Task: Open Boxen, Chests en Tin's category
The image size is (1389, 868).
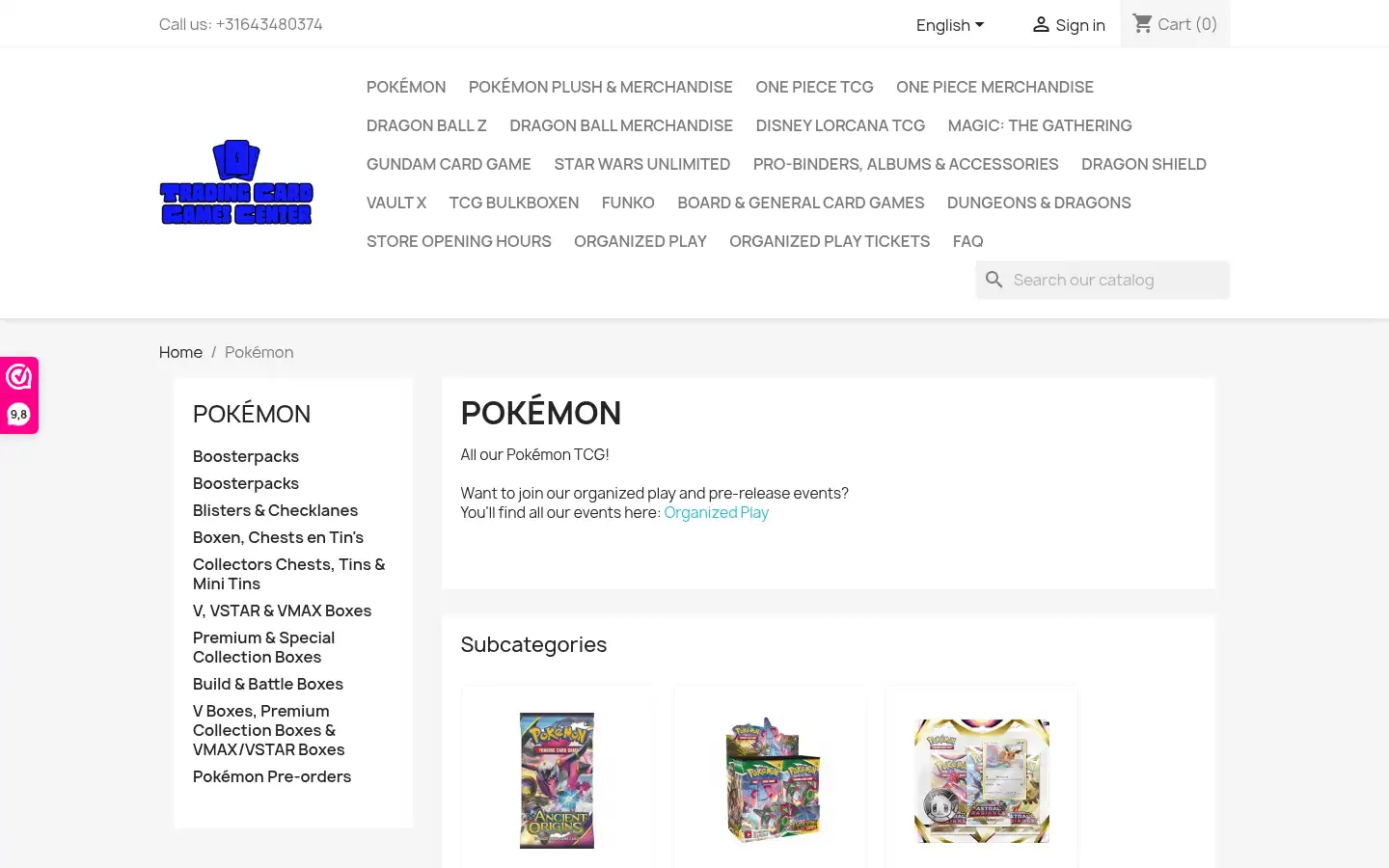Action: click(x=278, y=537)
